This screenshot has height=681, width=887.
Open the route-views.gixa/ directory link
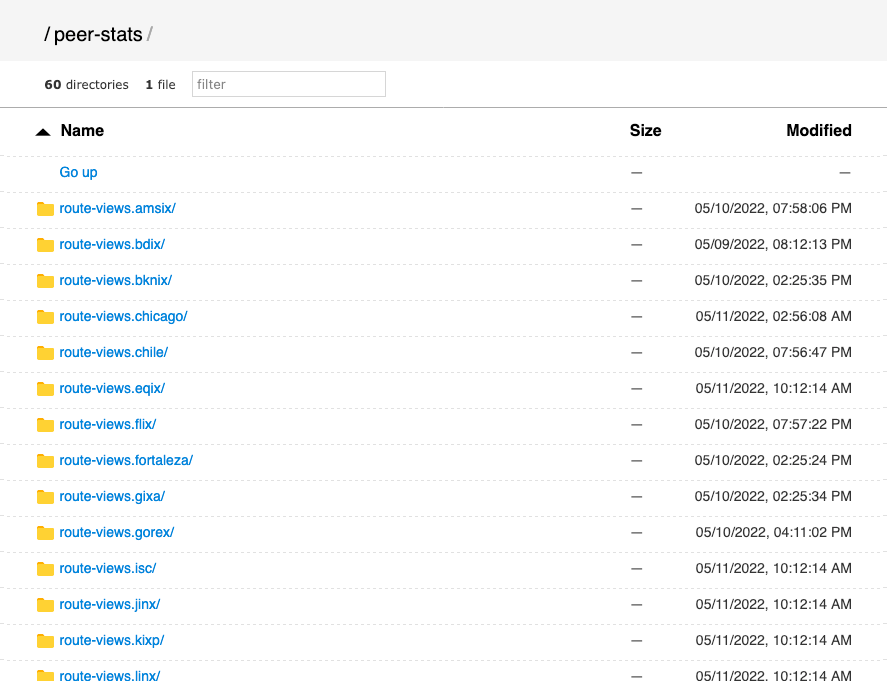[x=112, y=496]
